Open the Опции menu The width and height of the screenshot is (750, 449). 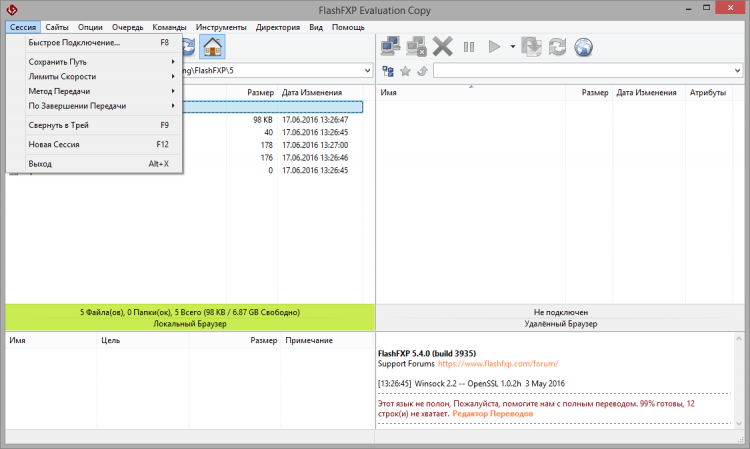[x=90, y=27]
